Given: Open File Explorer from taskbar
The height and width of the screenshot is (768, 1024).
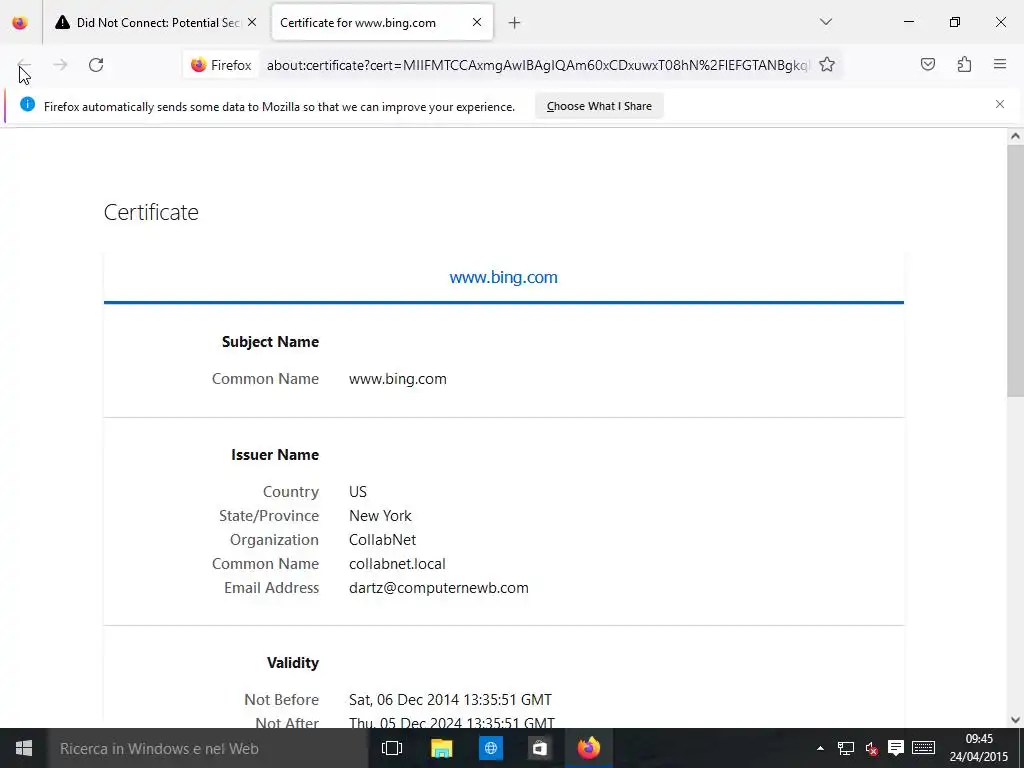Looking at the screenshot, I should click(441, 748).
